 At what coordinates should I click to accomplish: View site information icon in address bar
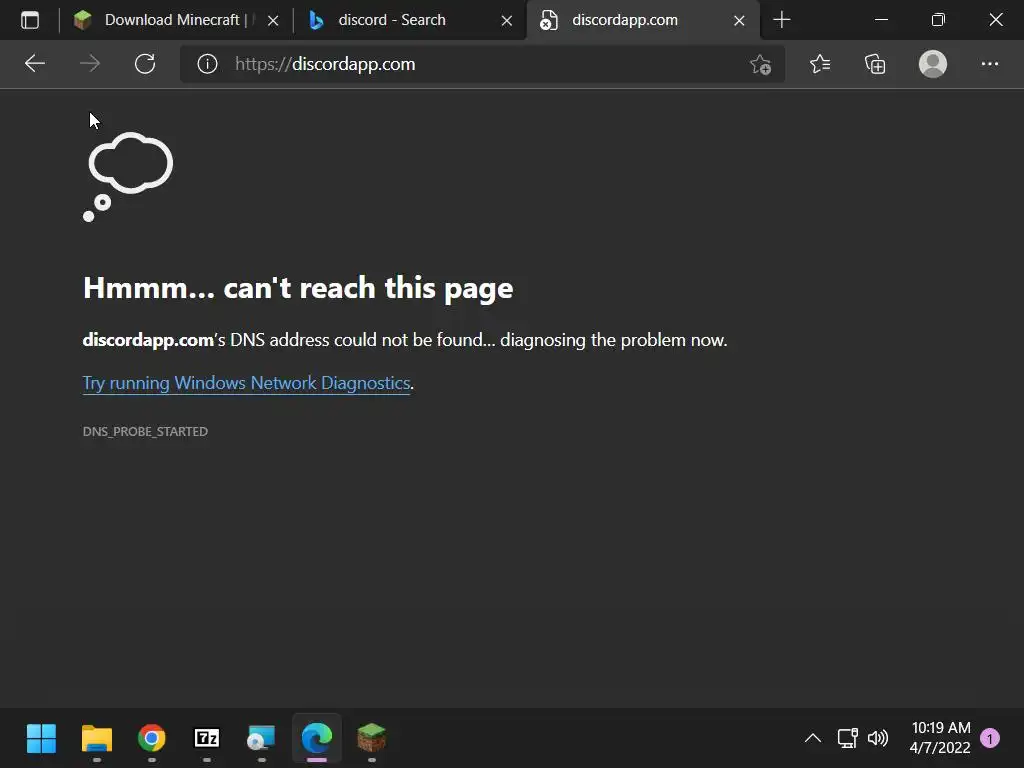[x=208, y=64]
